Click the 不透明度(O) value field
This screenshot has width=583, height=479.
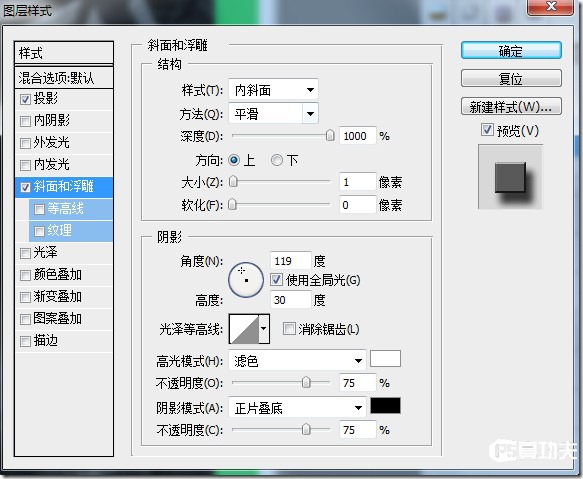coord(358,383)
